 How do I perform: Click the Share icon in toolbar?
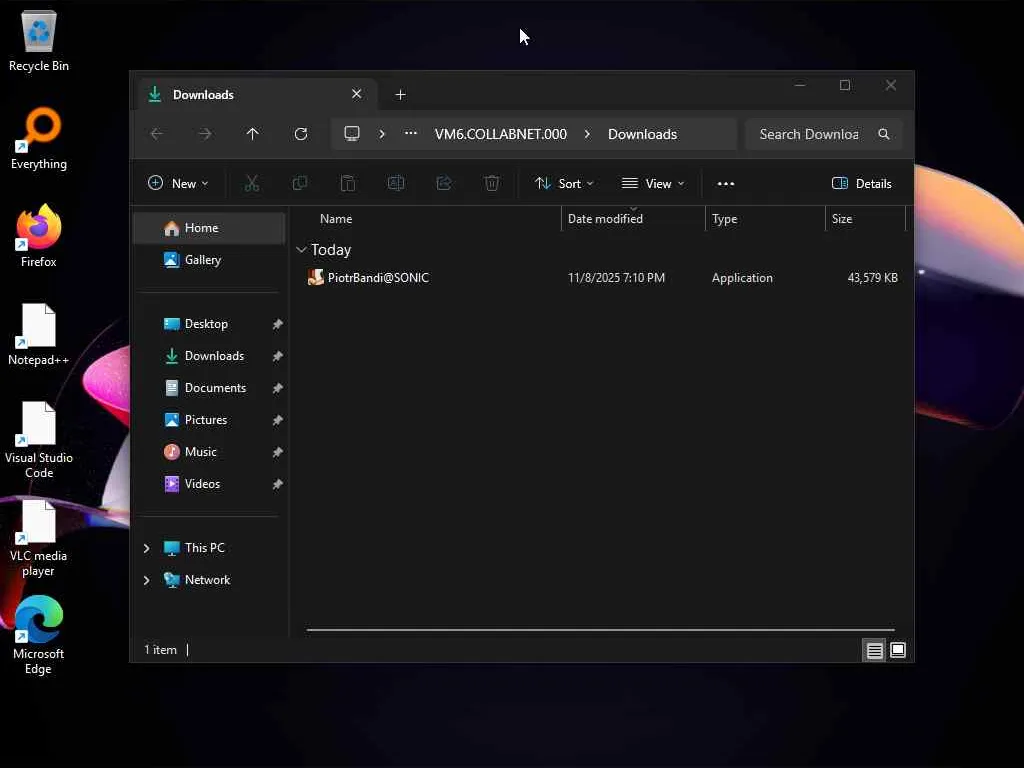pyautogui.click(x=444, y=184)
